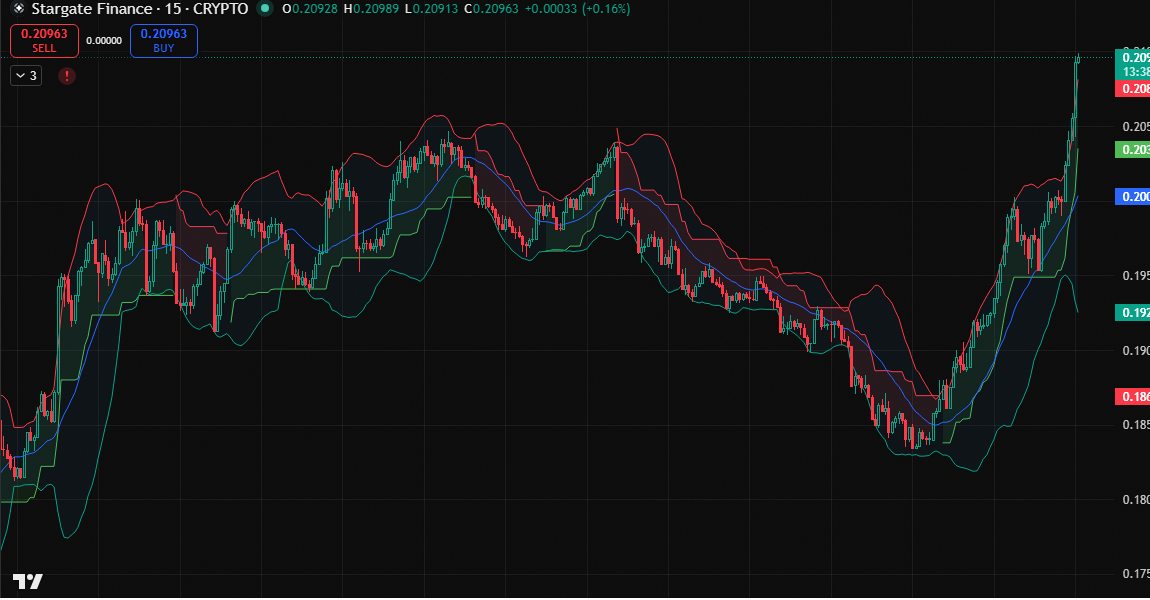Expand the indicators legend showing 3
This screenshot has height=600, width=1150.
pos(26,75)
